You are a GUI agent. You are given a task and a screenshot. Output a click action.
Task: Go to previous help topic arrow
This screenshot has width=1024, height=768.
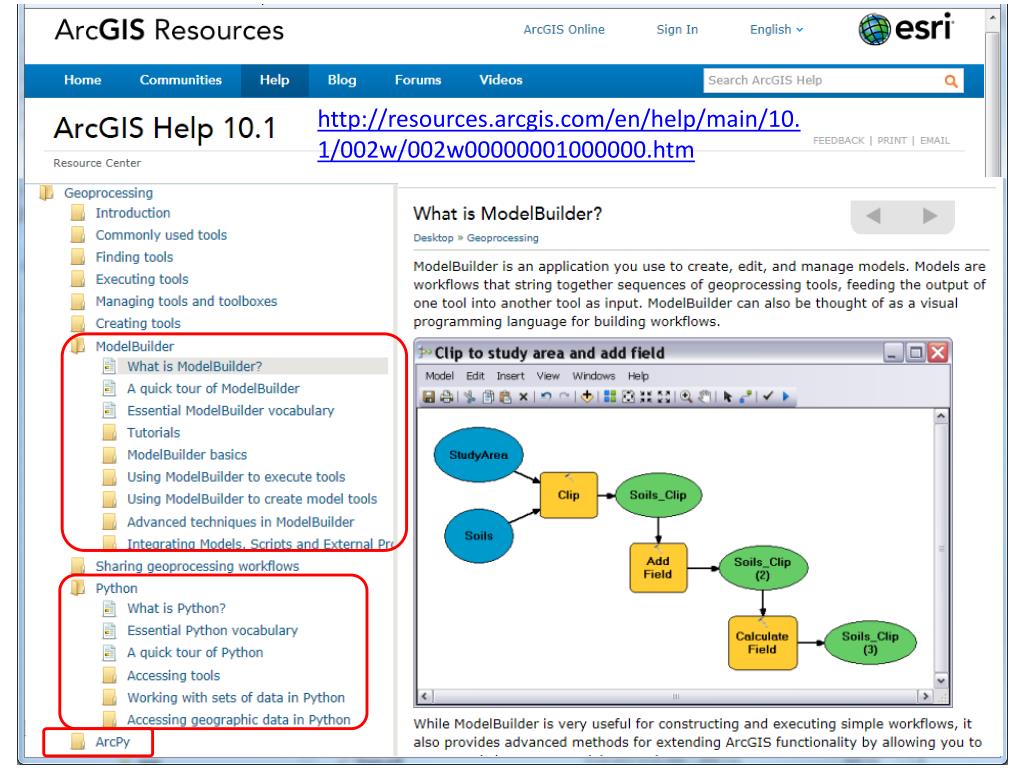[873, 216]
